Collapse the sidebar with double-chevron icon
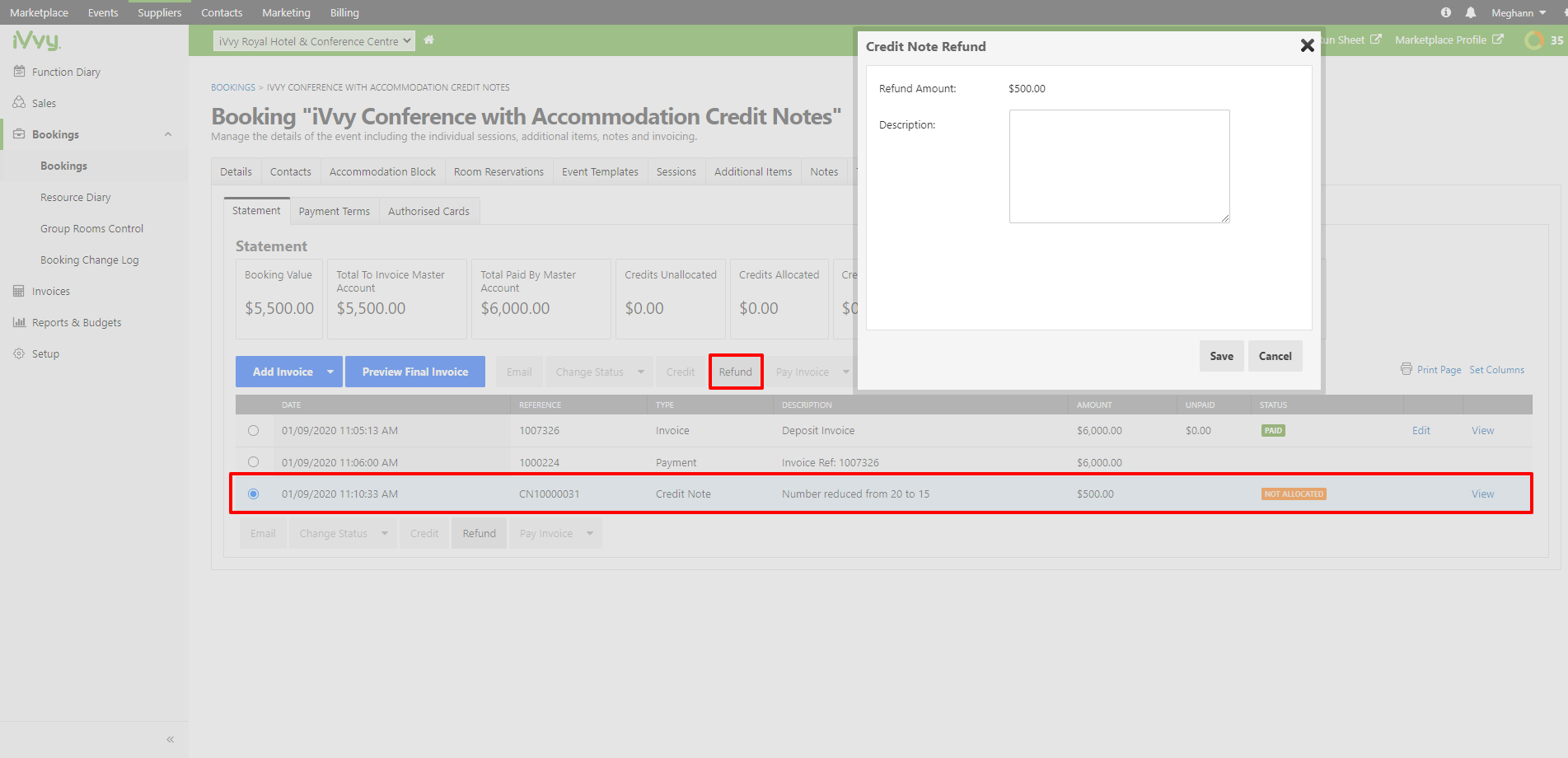Screen dimensions: 1568x758 point(171,739)
